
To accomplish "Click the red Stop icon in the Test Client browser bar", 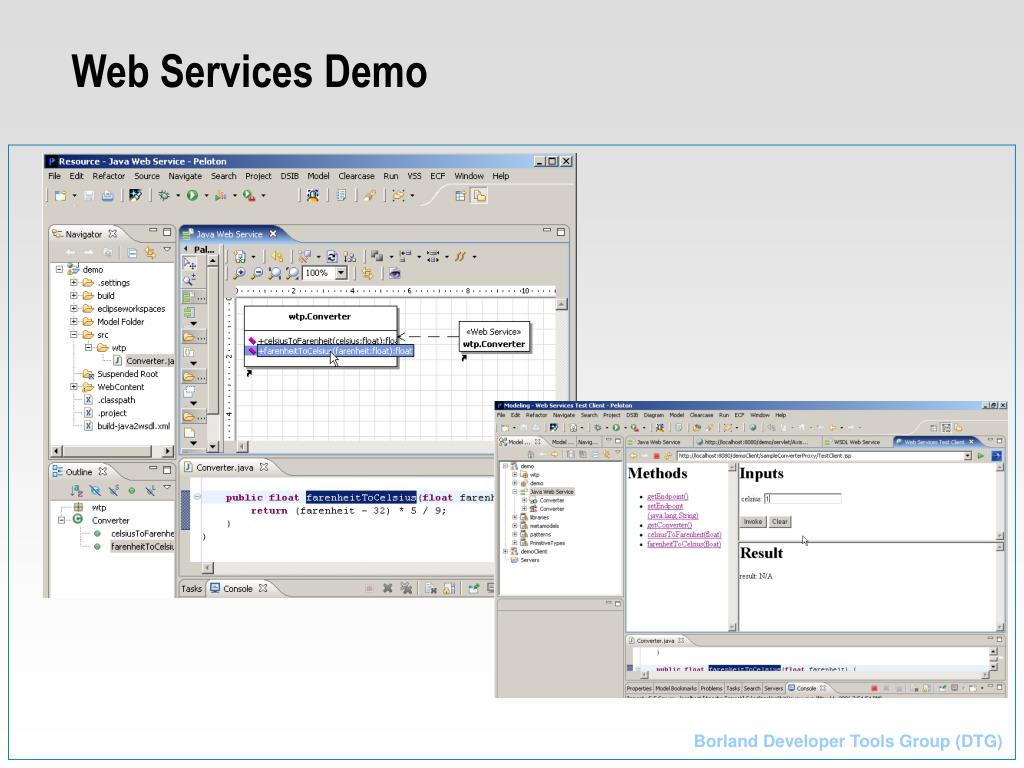I will point(657,456).
